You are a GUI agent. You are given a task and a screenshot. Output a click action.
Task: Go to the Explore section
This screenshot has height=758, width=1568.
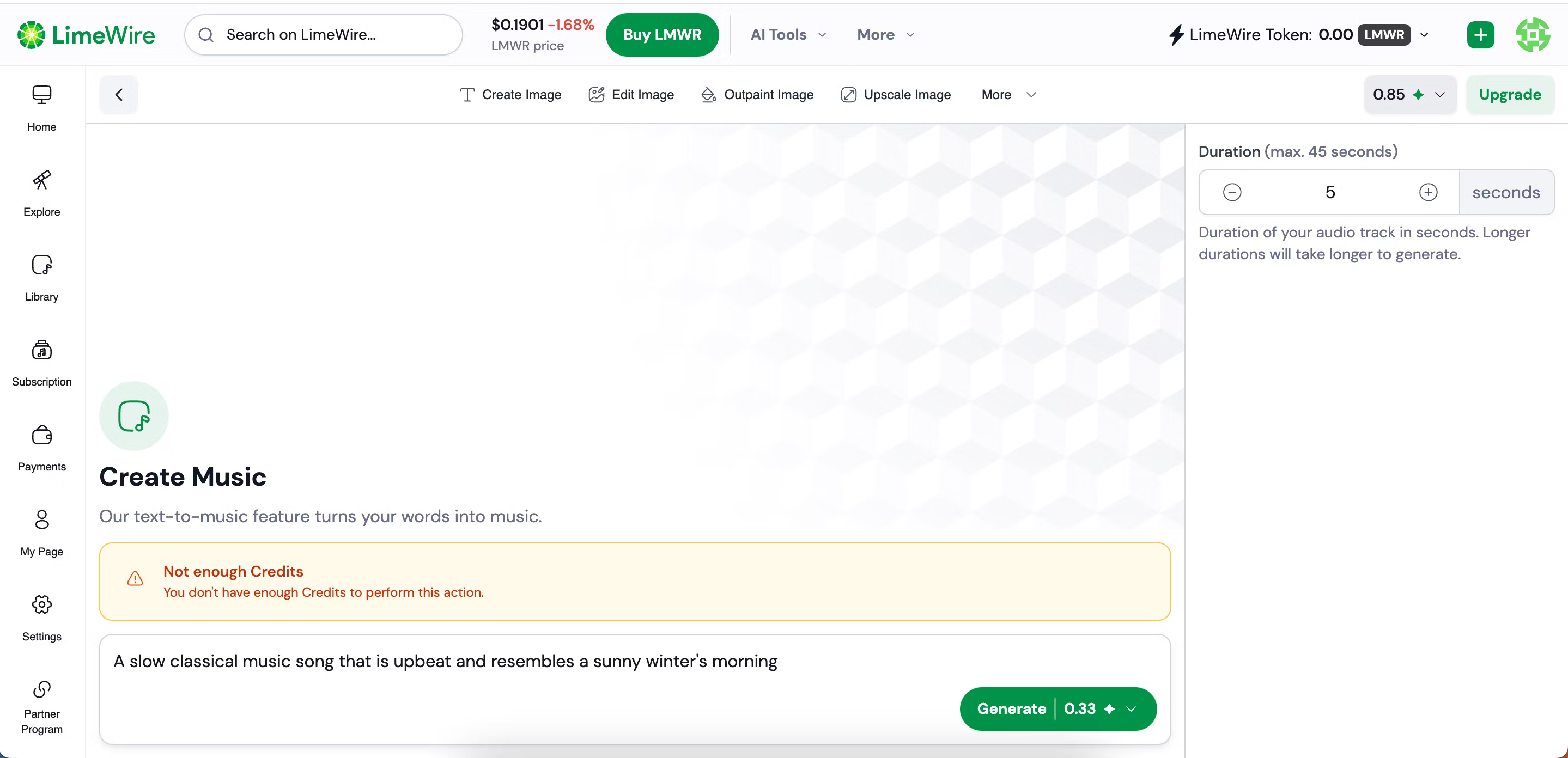pyautogui.click(x=41, y=193)
